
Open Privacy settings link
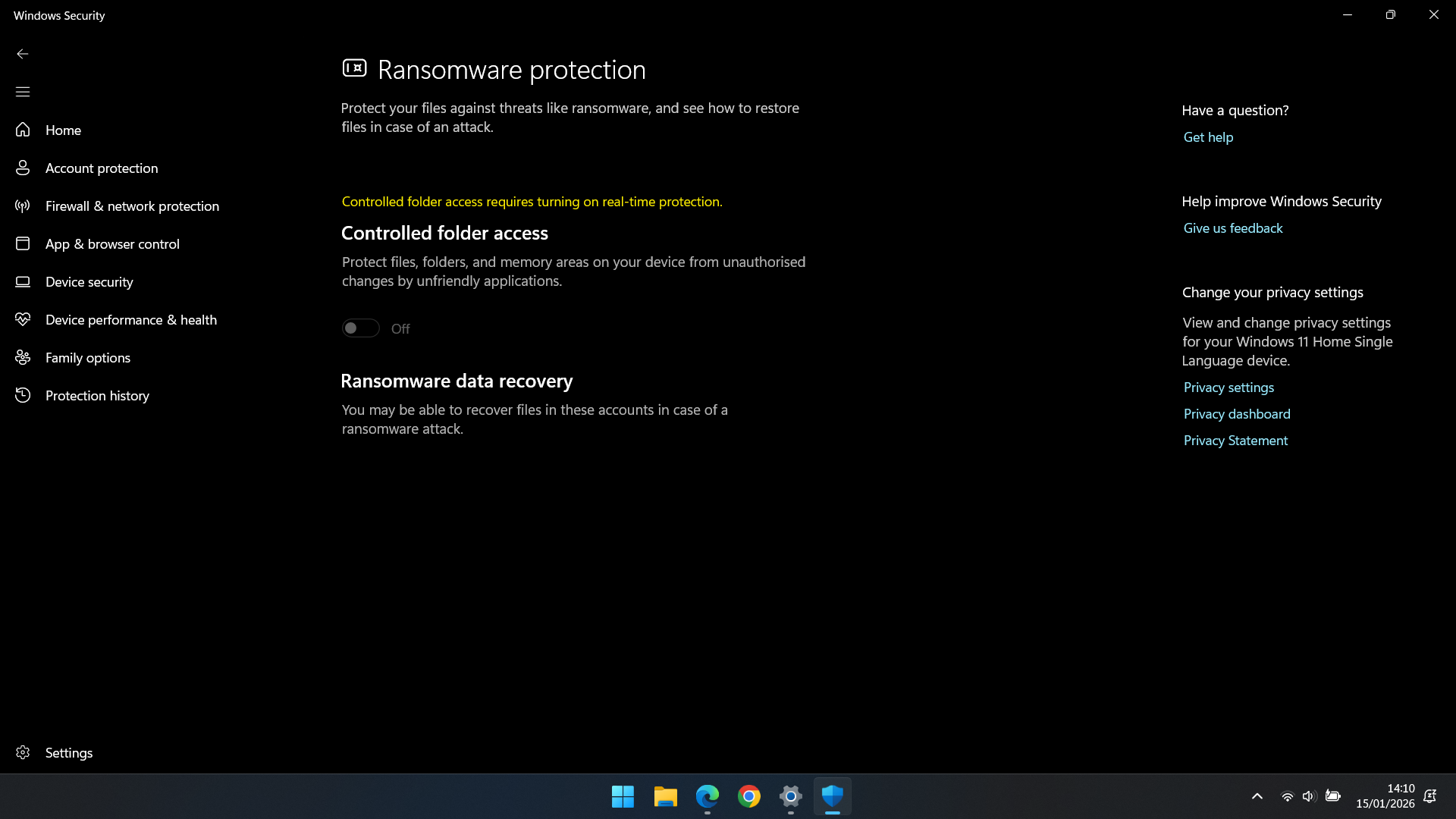[x=1228, y=388]
